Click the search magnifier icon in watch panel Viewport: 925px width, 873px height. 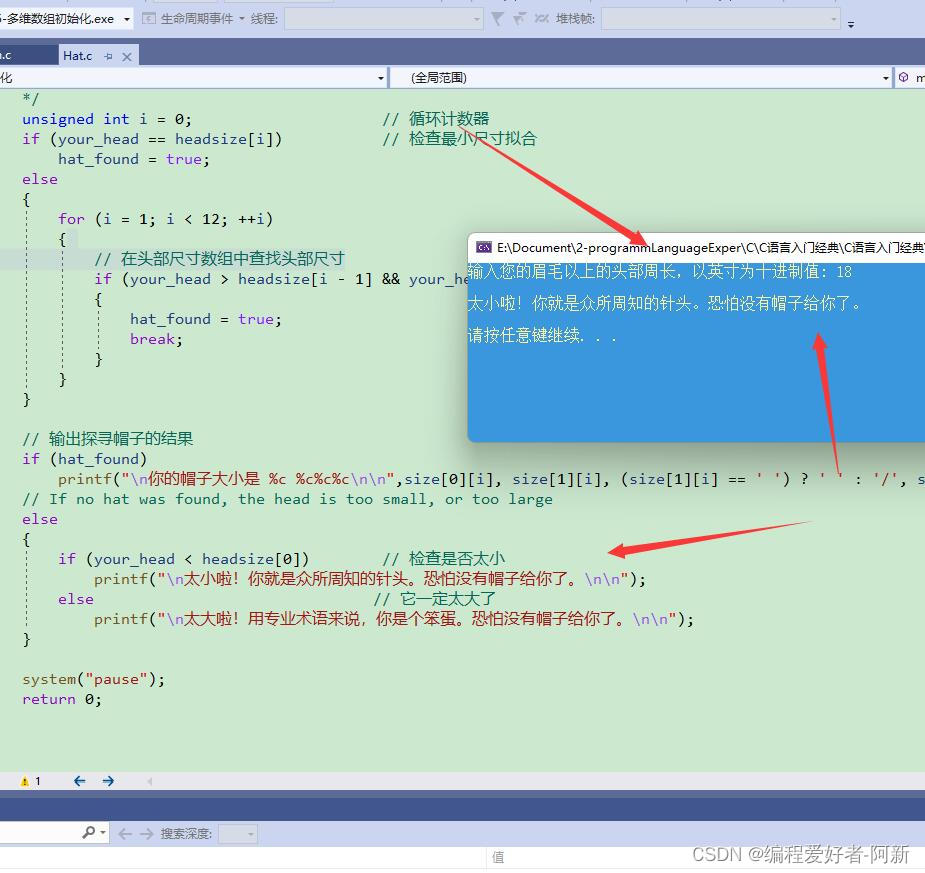tap(88, 832)
